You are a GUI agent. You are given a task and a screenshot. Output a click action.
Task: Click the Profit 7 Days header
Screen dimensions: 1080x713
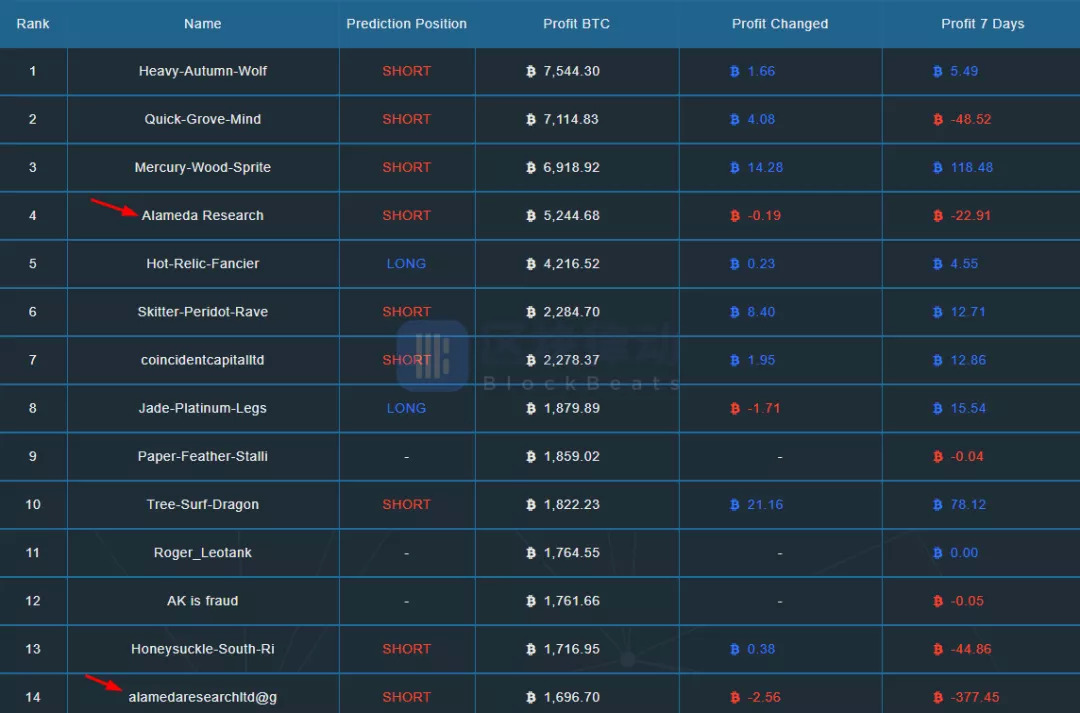[x=982, y=23]
